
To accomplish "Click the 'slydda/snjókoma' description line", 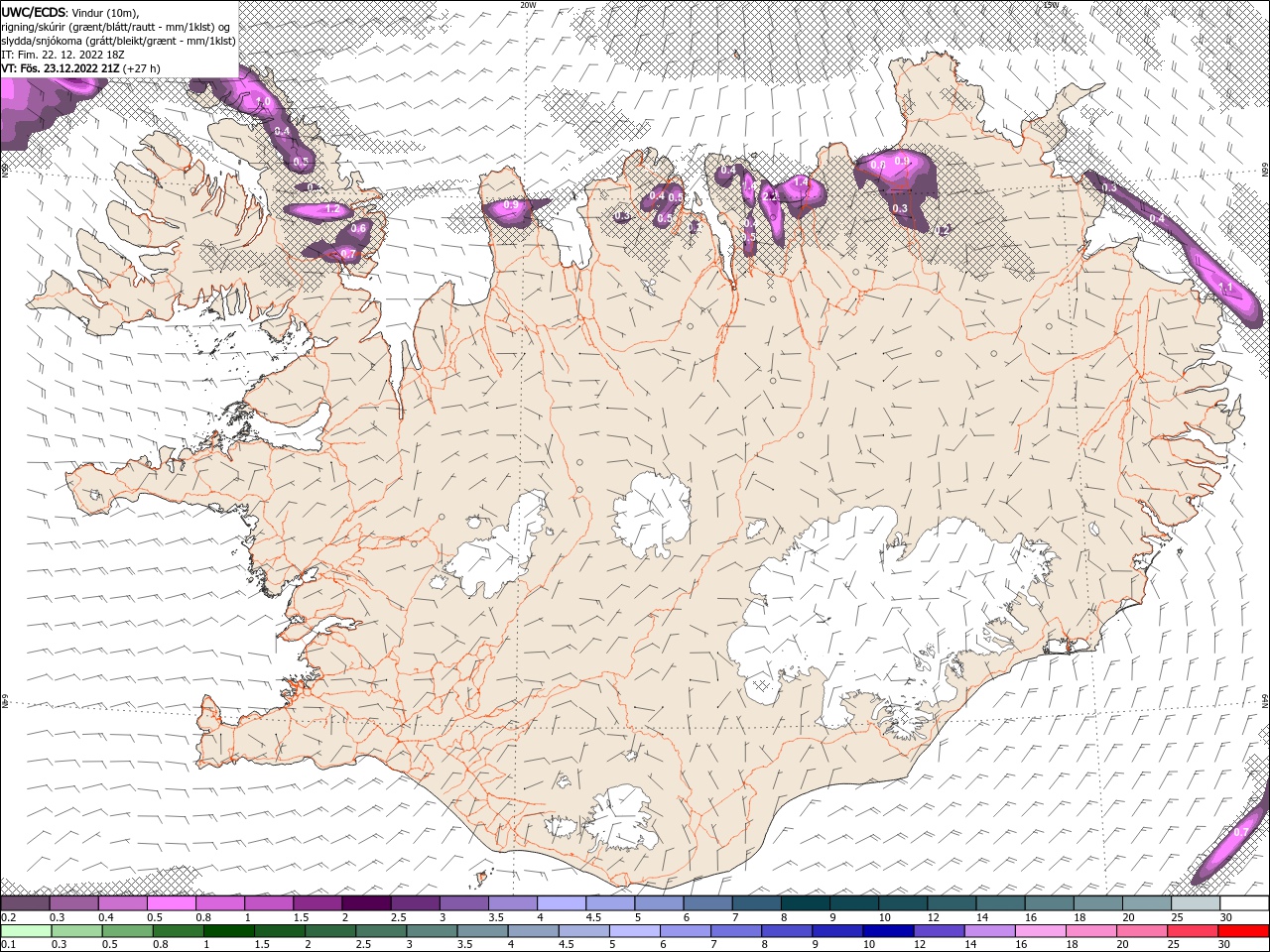I will [118, 41].
